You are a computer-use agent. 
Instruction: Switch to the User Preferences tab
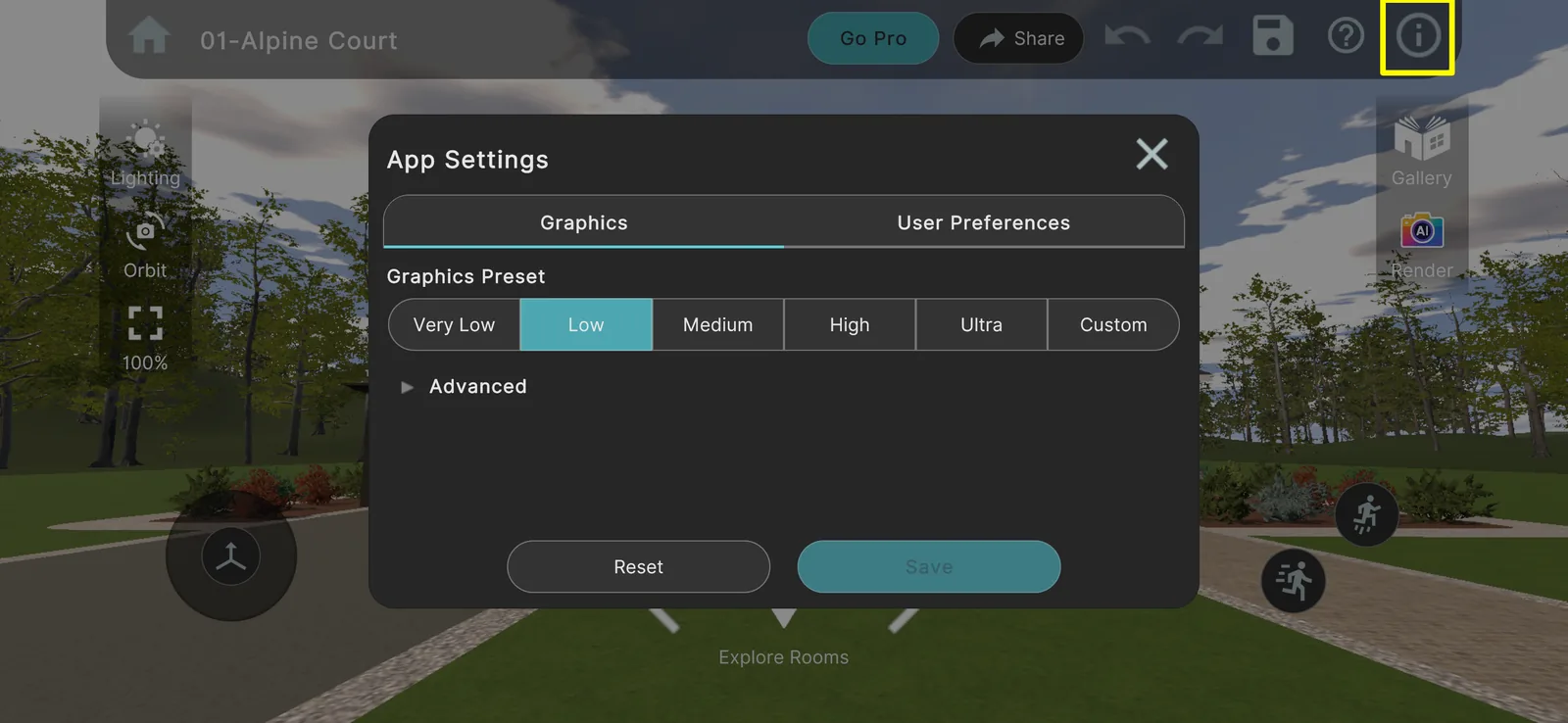tap(984, 222)
